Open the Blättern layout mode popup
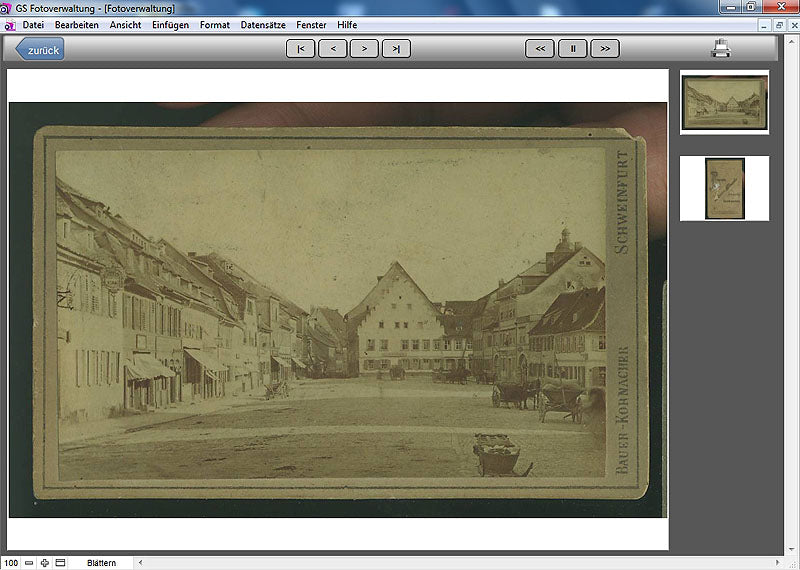Image resolution: width=800 pixels, height=570 pixels. [x=102, y=563]
